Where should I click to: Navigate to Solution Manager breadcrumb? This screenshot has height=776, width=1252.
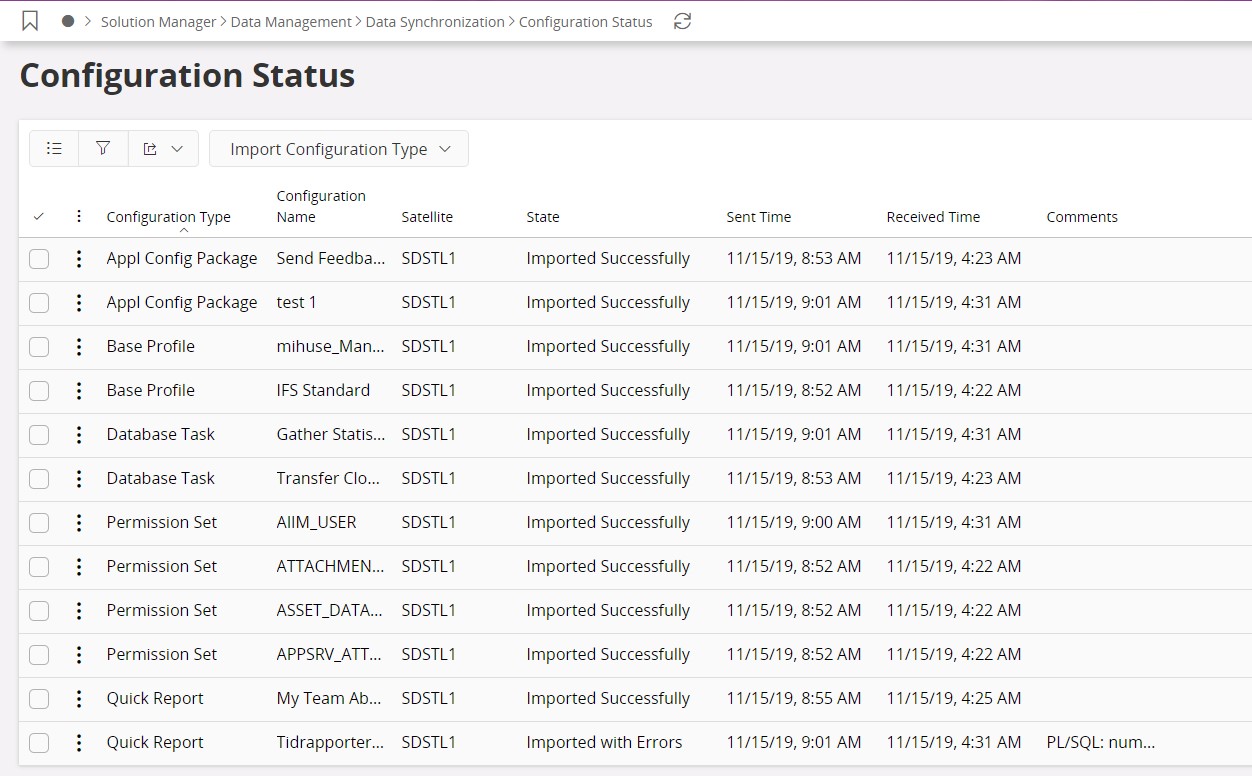click(158, 22)
